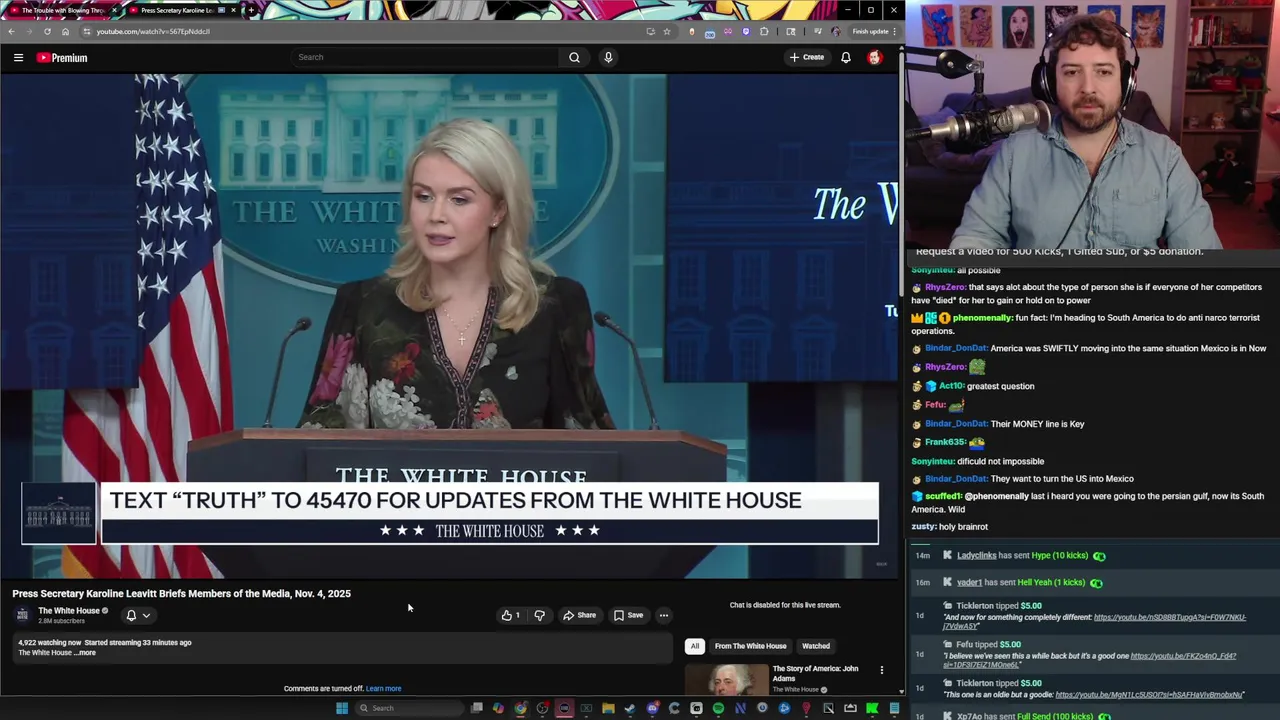The height and width of the screenshot is (720, 1280).
Task: Go to YouTube Premium home logo
Action: coord(62,58)
